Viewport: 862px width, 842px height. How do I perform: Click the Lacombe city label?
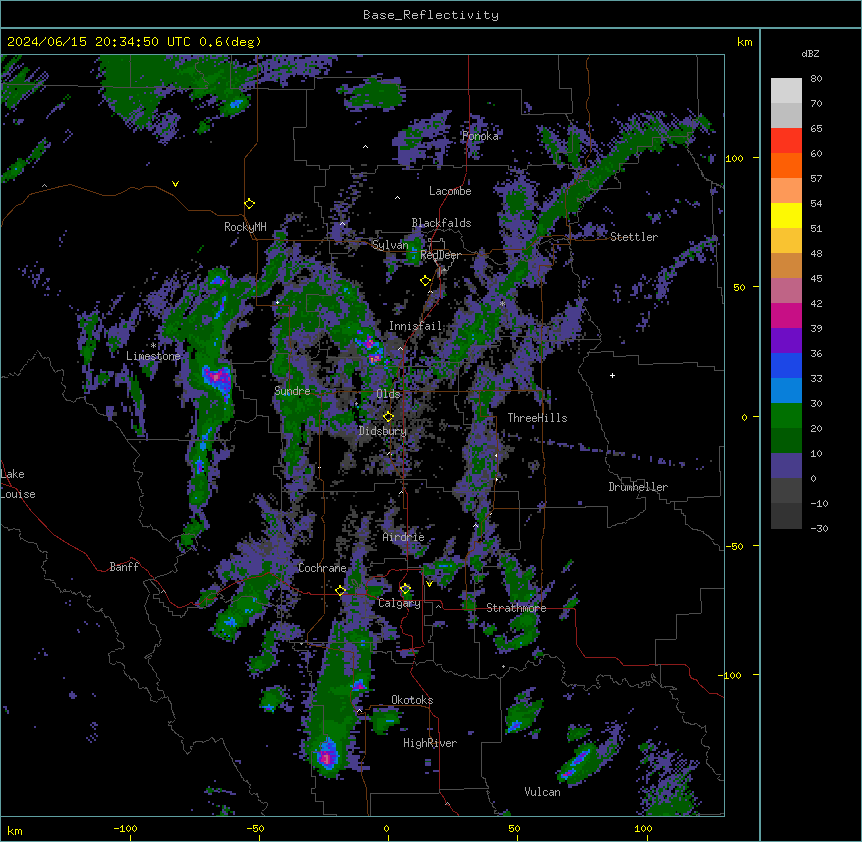pos(450,191)
